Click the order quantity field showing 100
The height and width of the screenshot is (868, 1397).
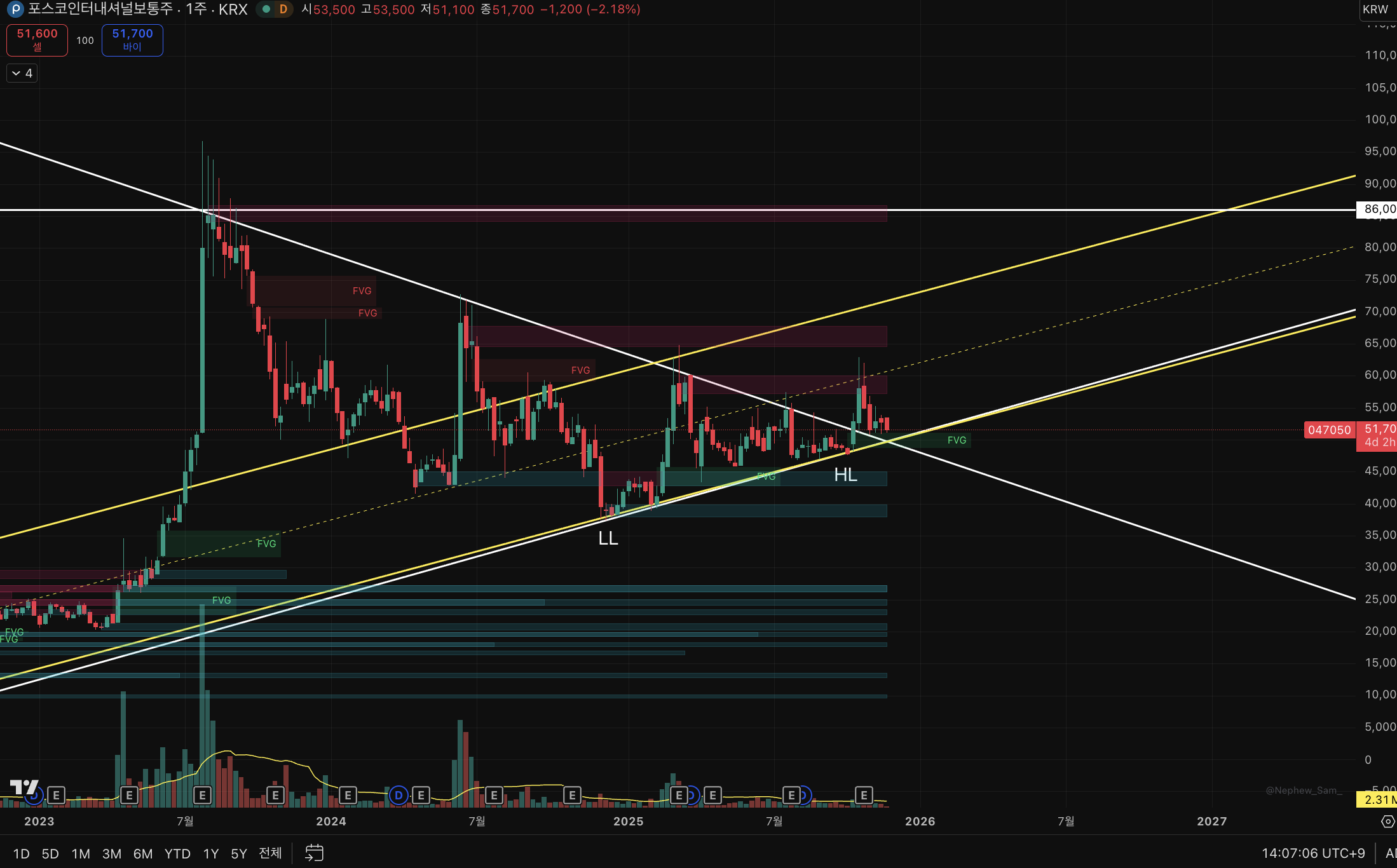(x=85, y=41)
